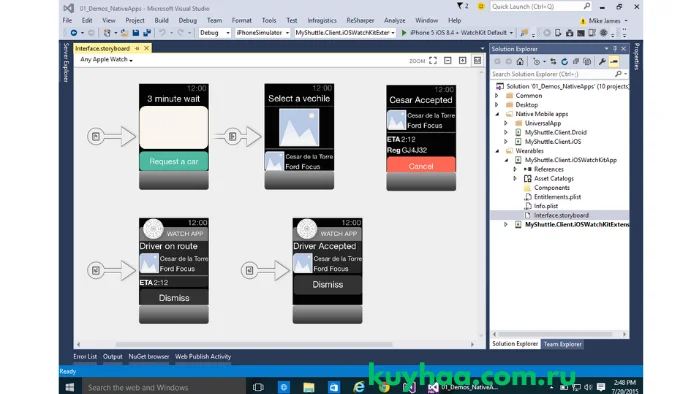Open File Explorer from the taskbar
Viewport: 700px width, 394px height.
click(308, 387)
